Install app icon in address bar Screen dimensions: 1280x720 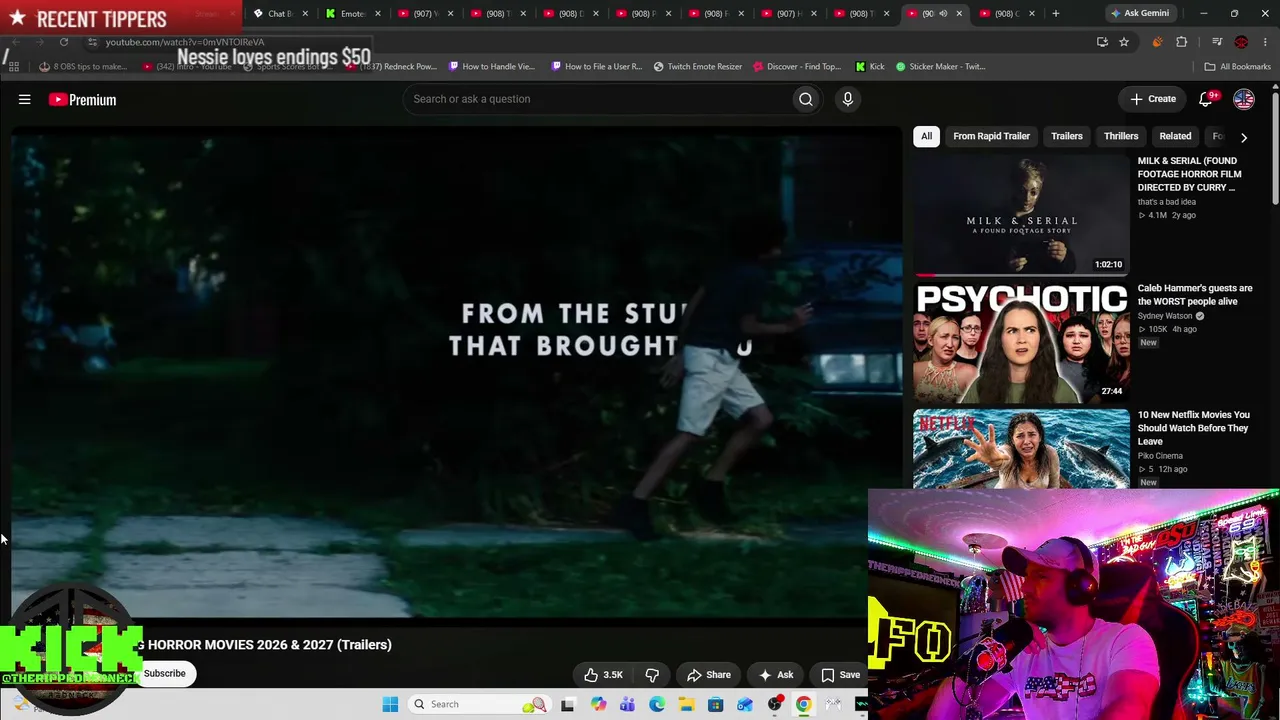point(1102,42)
